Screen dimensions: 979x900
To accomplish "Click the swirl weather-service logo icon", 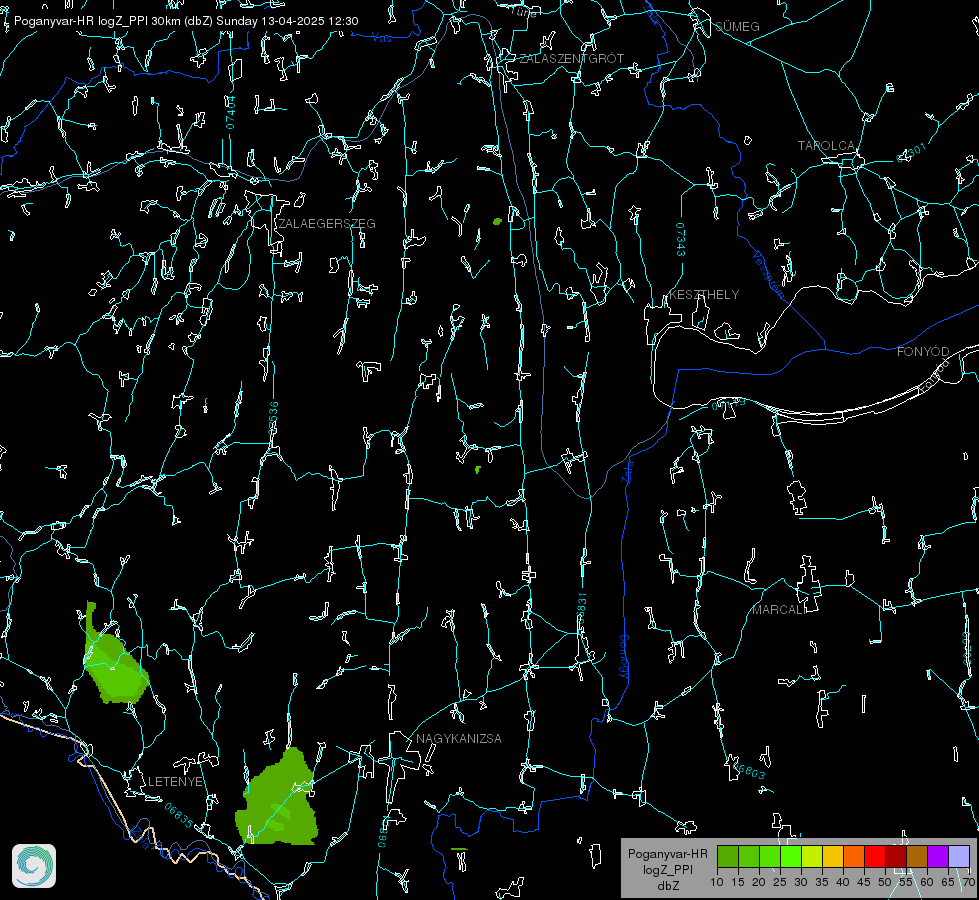I will coord(34,866).
